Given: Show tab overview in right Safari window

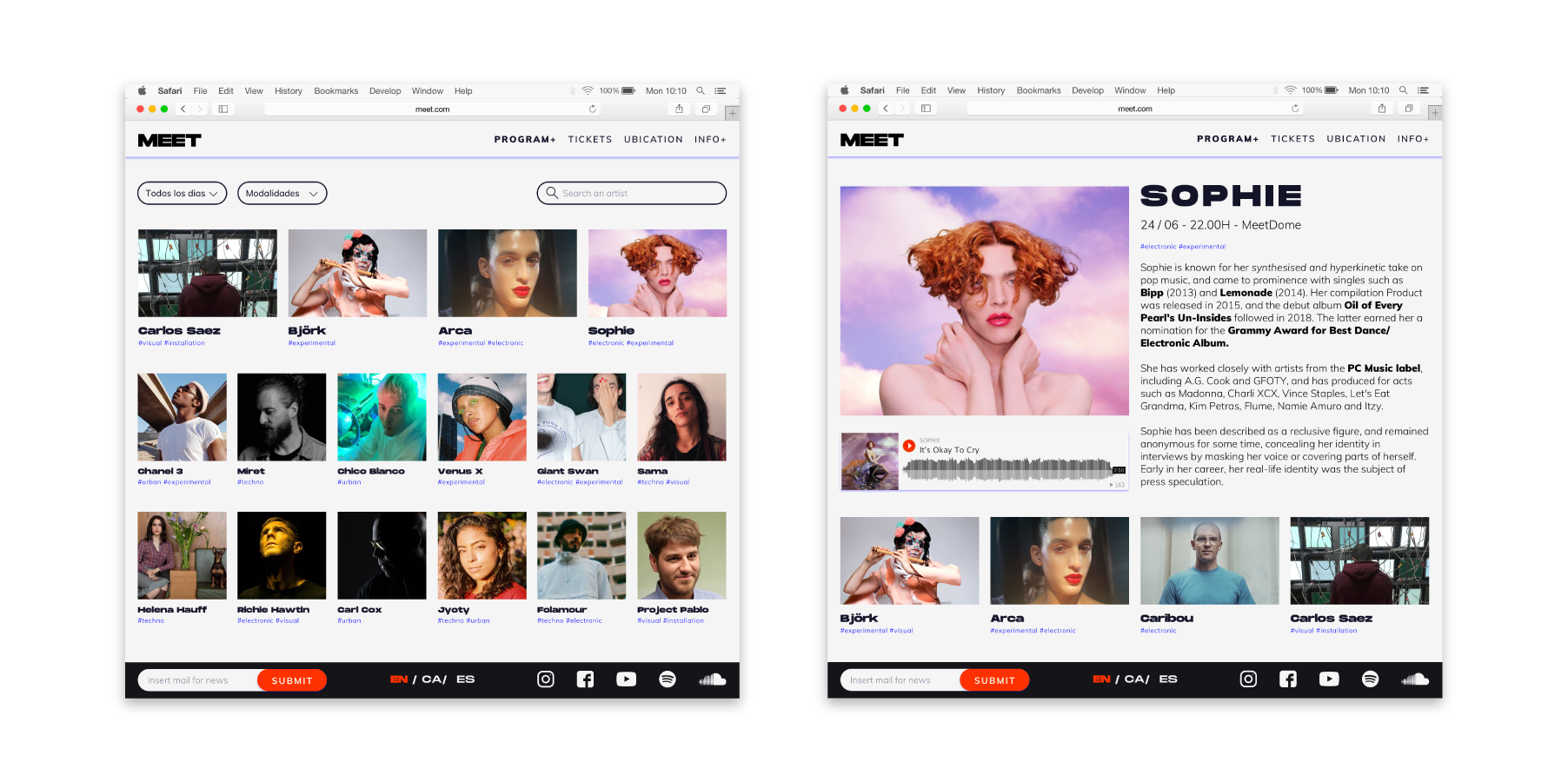Looking at the screenshot, I should (x=1409, y=109).
